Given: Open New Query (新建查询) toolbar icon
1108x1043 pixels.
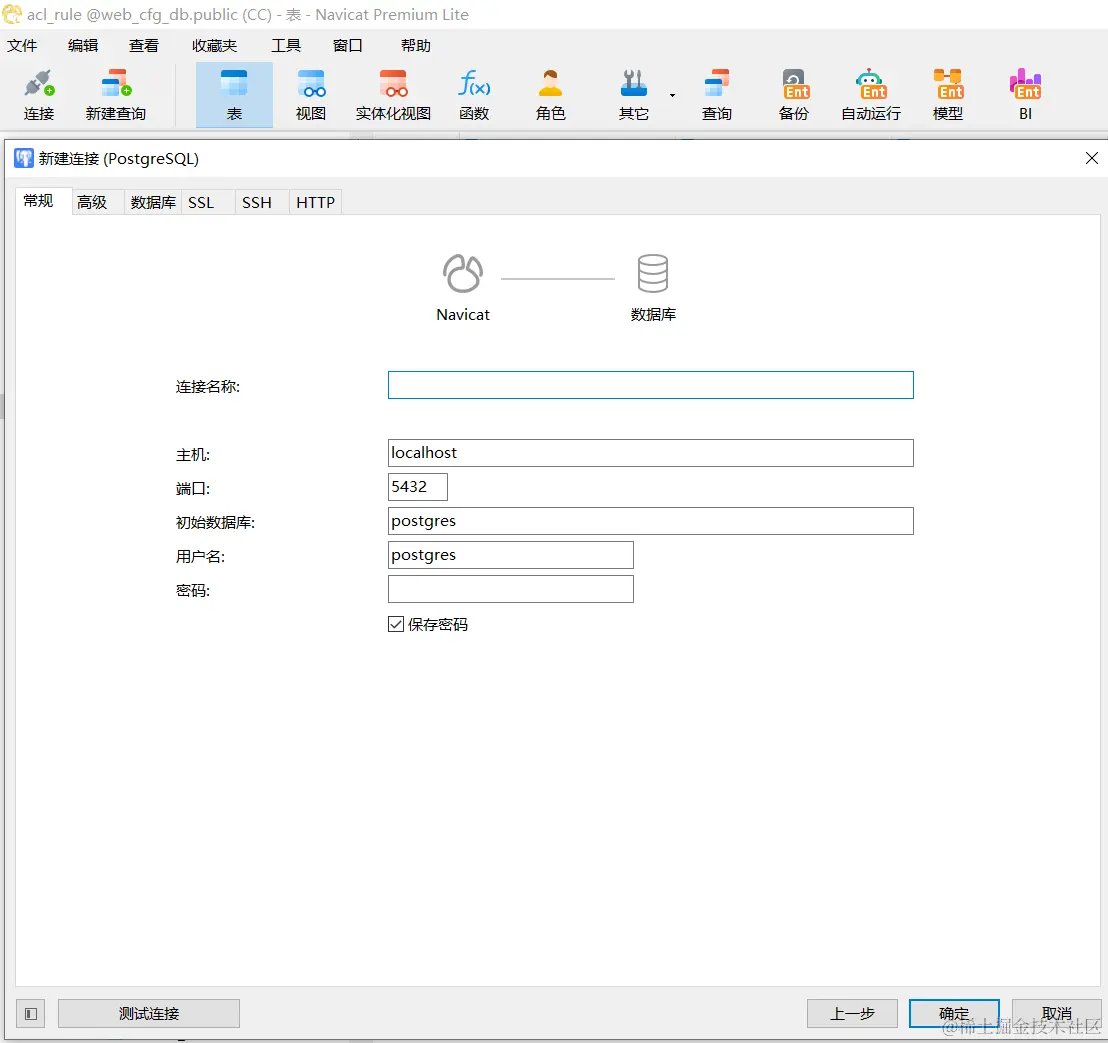Looking at the screenshot, I should (x=116, y=95).
